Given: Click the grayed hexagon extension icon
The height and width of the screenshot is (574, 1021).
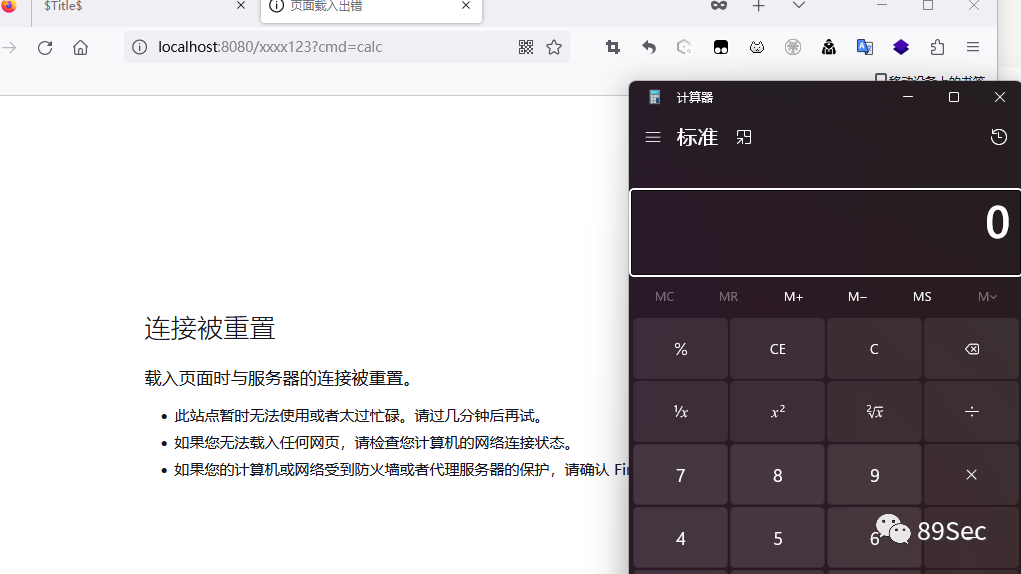Looking at the screenshot, I should coord(684,47).
